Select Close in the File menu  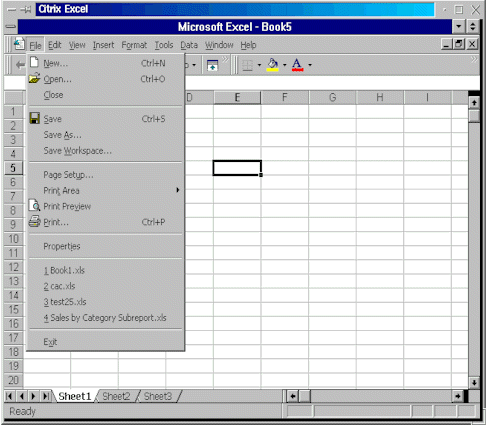pos(105,95)
